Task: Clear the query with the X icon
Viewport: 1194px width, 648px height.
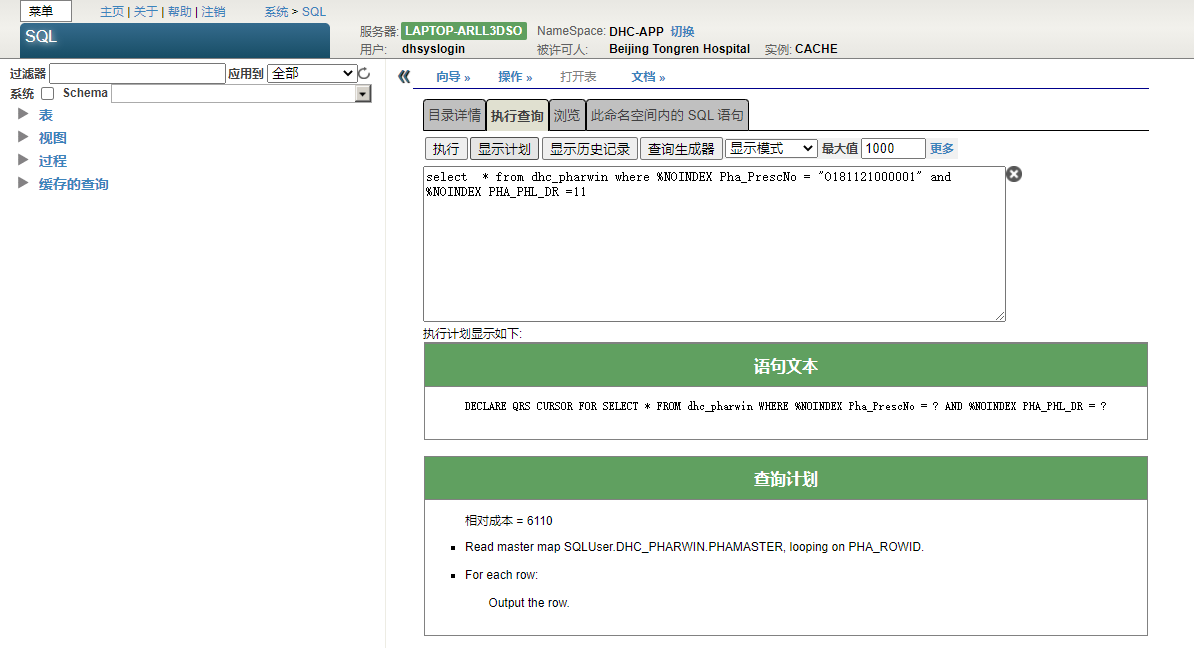Action: coord(1013,175)
